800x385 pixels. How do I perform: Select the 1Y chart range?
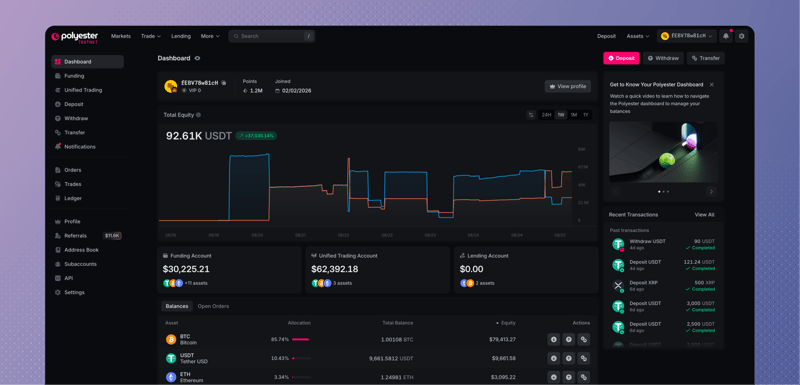tap(586, 115)
